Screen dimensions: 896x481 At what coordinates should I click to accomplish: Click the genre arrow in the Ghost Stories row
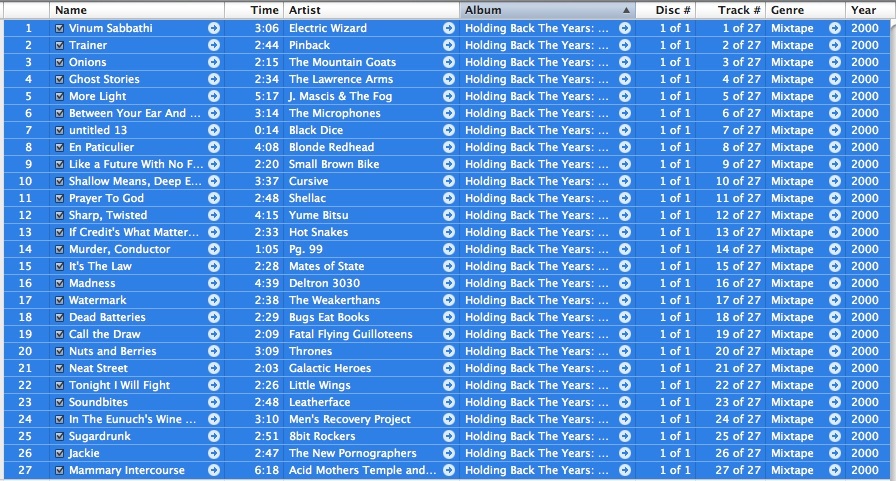pyautogui.click(x=834, y=79)
